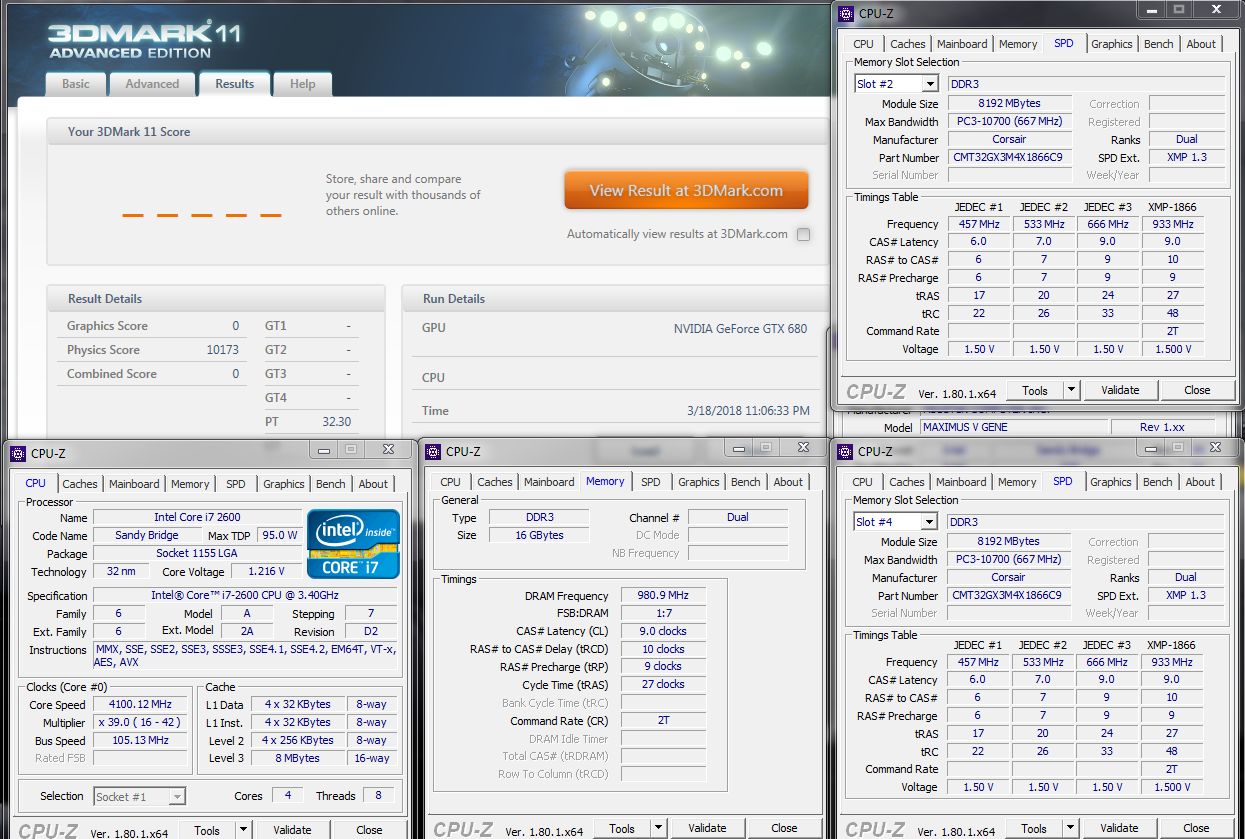Open Caches tab in CPU window

[x=80, y=484]
